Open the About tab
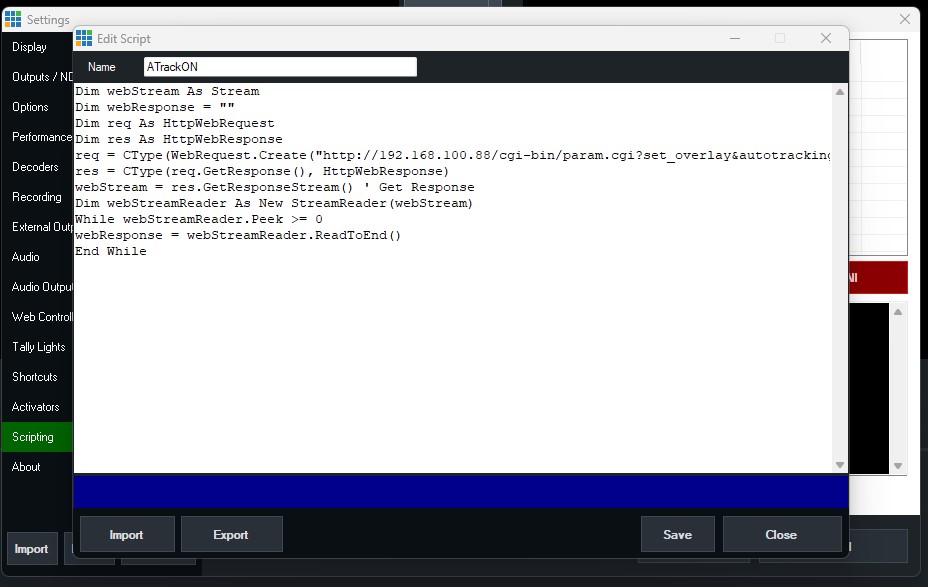 [37, 467]
